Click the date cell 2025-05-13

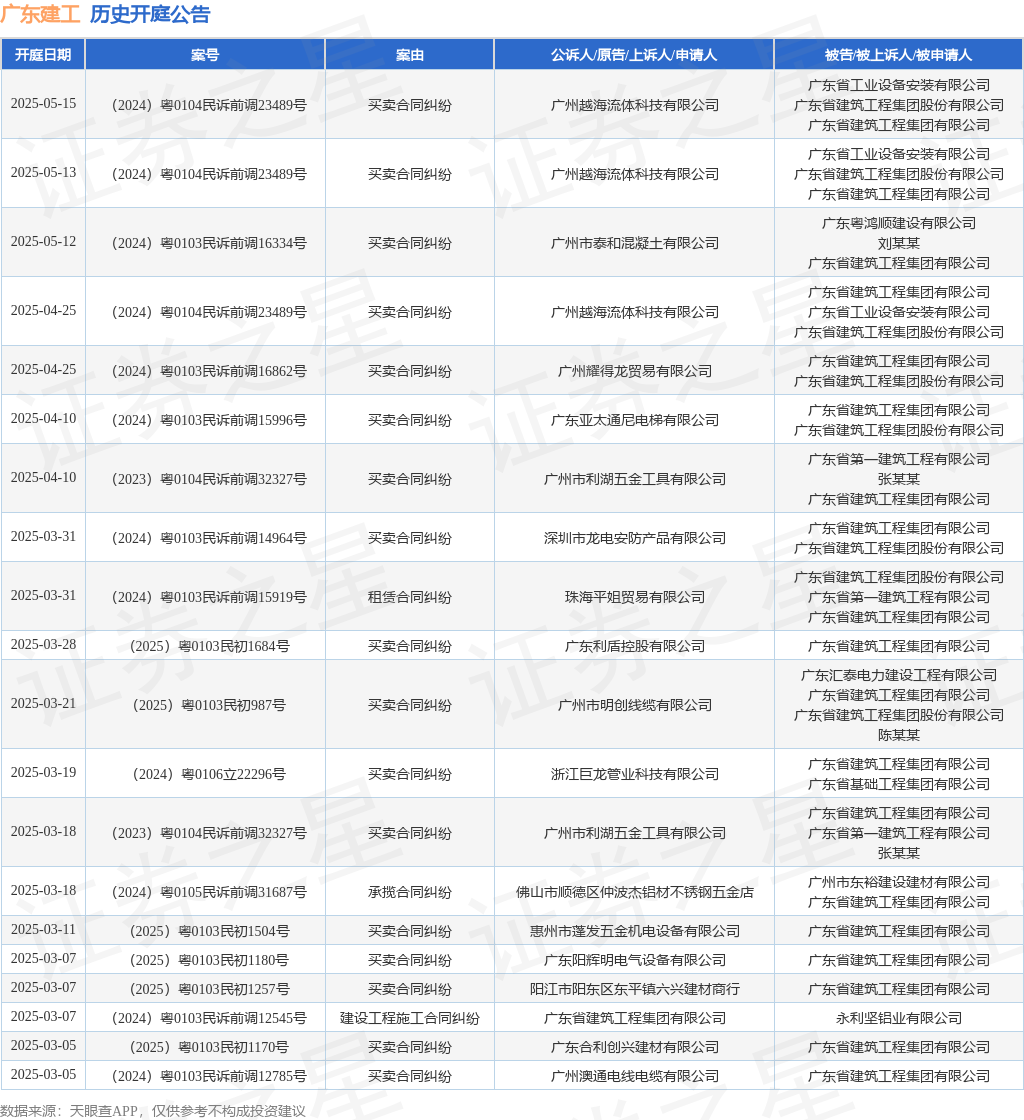pyautogui.click(x=43, y=173)
